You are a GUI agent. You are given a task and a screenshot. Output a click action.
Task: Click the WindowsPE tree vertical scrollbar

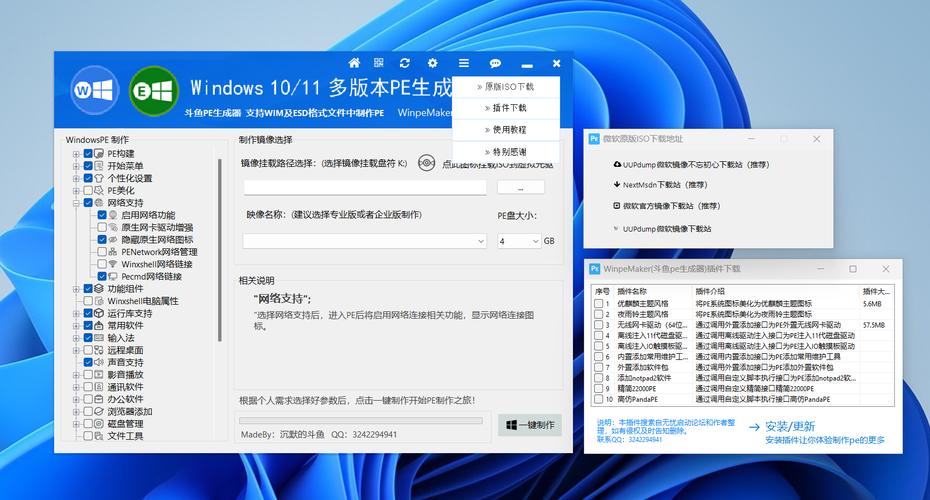coord(220,249)
